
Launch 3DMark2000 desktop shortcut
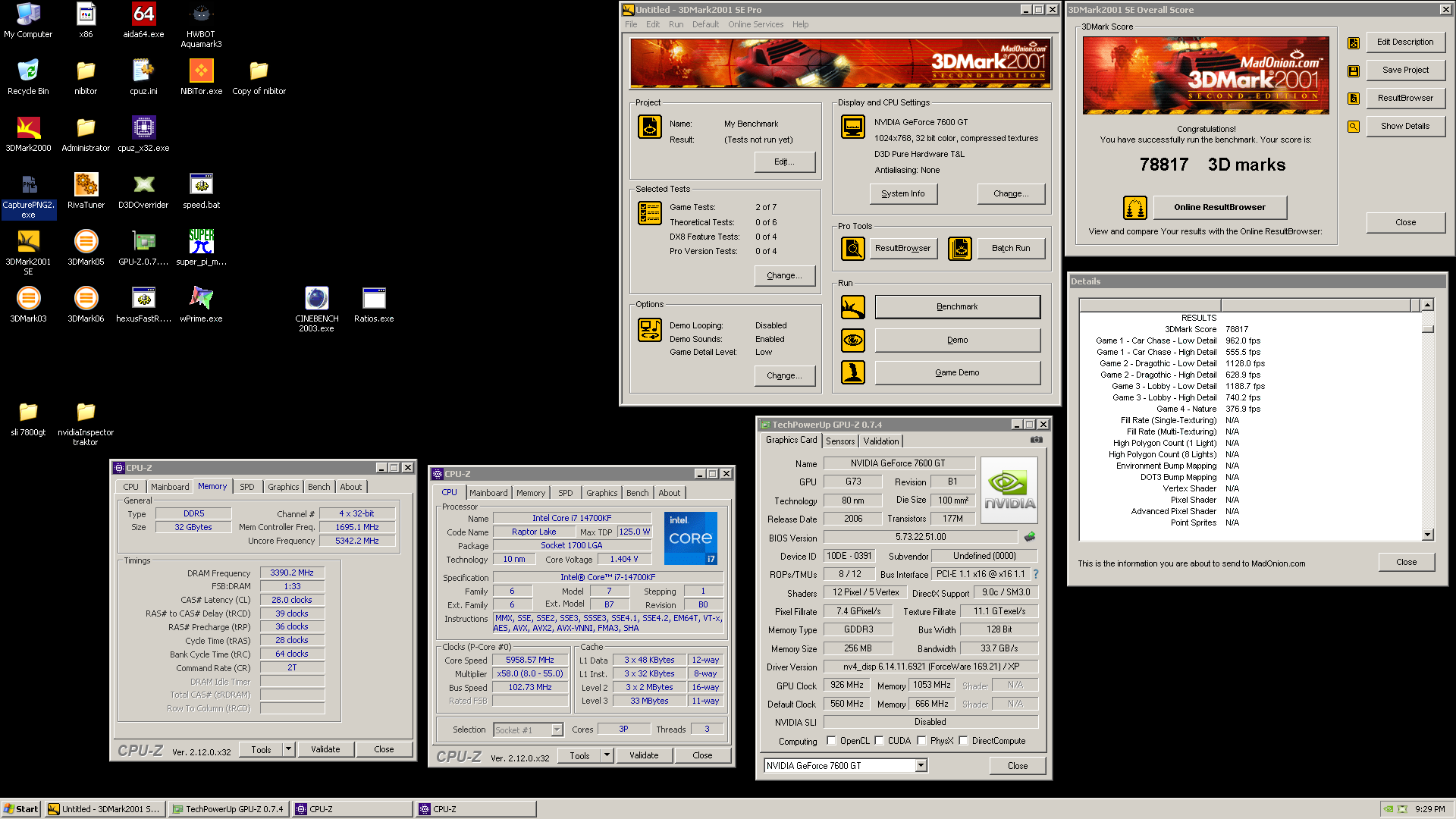point(28,133)
